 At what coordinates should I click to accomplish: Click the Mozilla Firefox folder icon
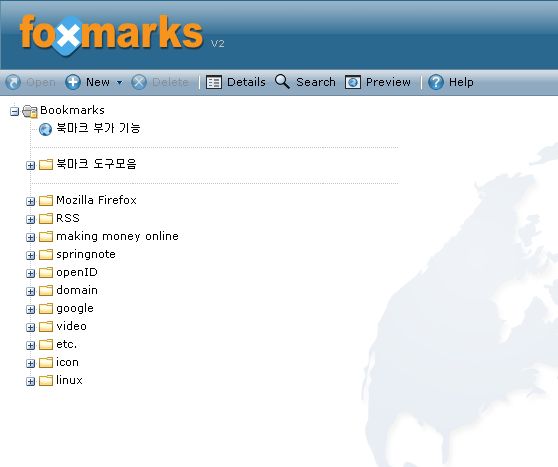click(46, 200)
